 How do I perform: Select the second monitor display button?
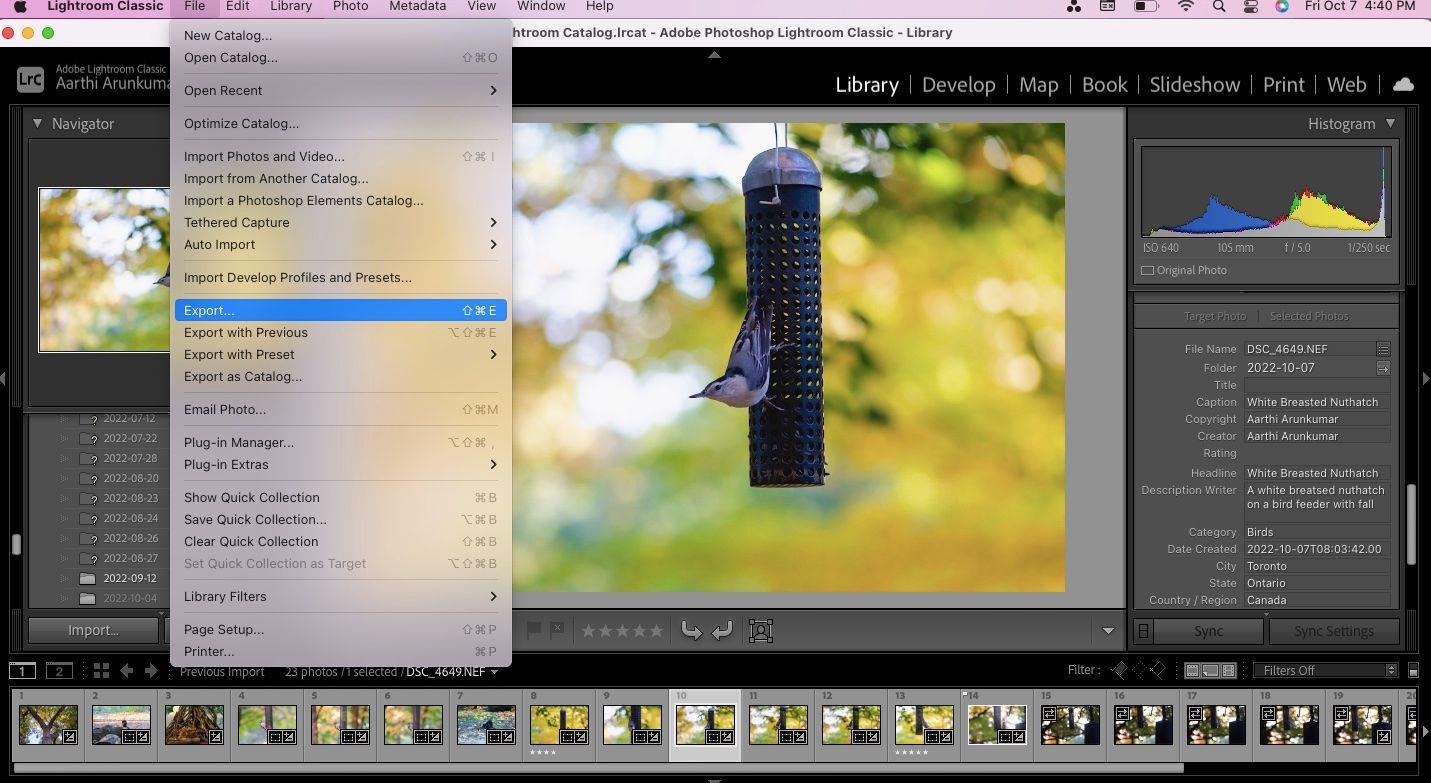(x=59, y=671)
